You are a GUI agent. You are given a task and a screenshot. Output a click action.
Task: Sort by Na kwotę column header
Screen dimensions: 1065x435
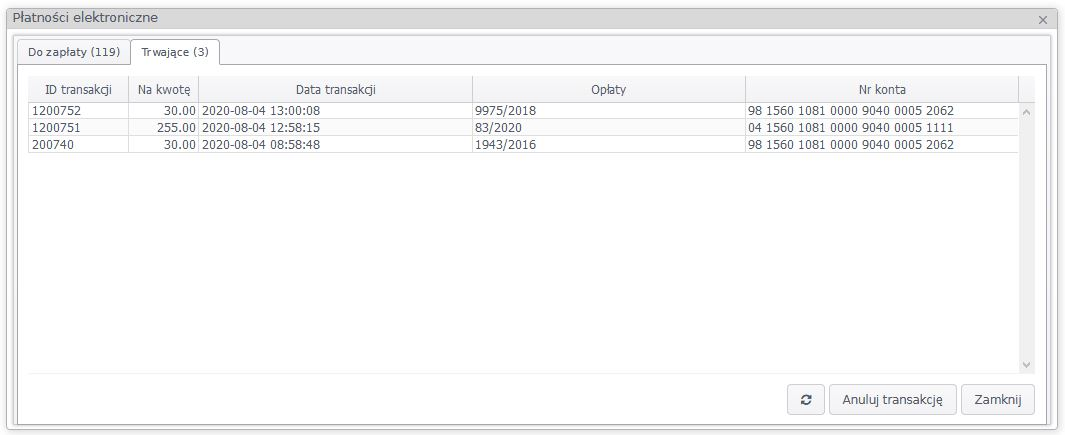coord(164,89)
